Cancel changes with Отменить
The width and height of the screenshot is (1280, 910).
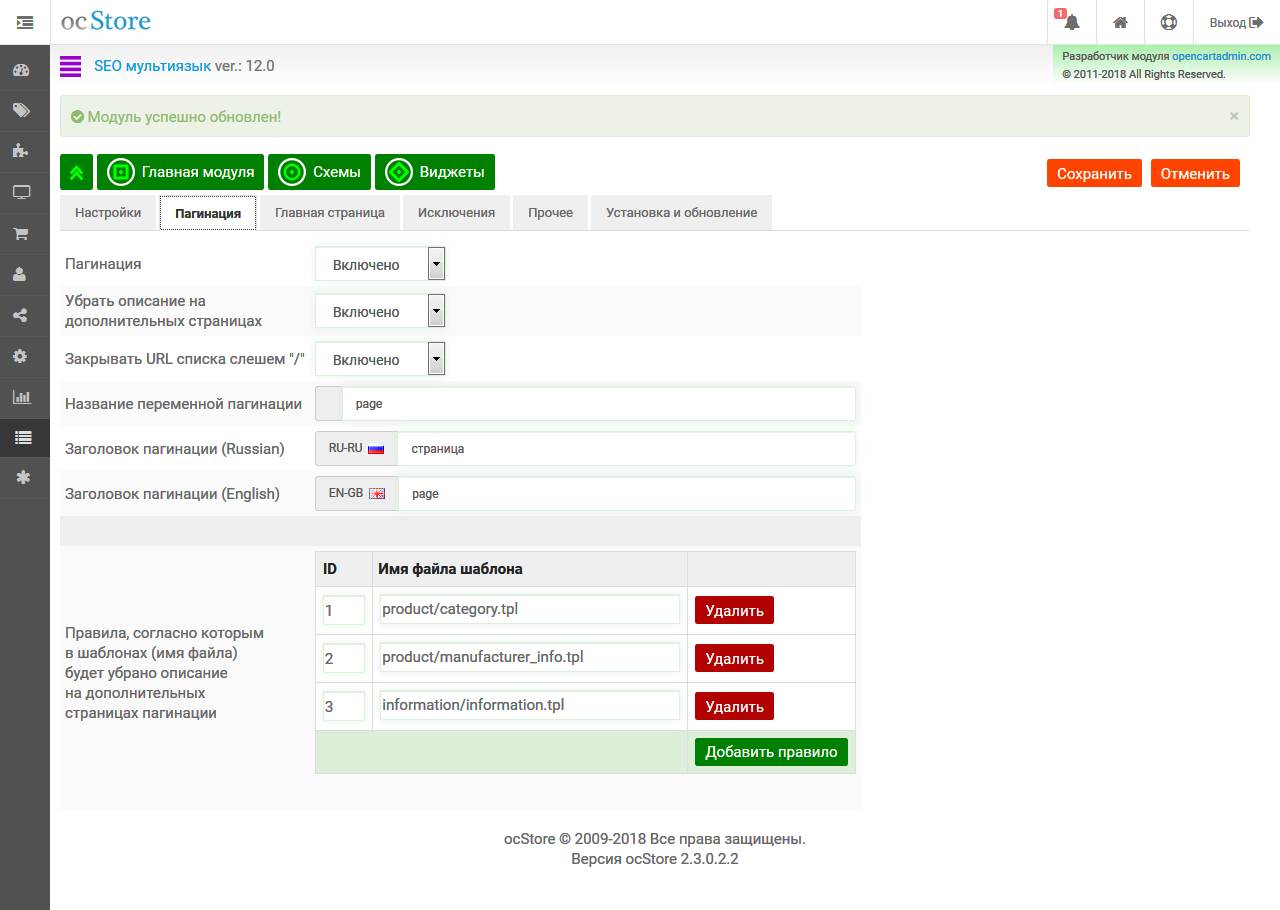(x=1195, y=173)
